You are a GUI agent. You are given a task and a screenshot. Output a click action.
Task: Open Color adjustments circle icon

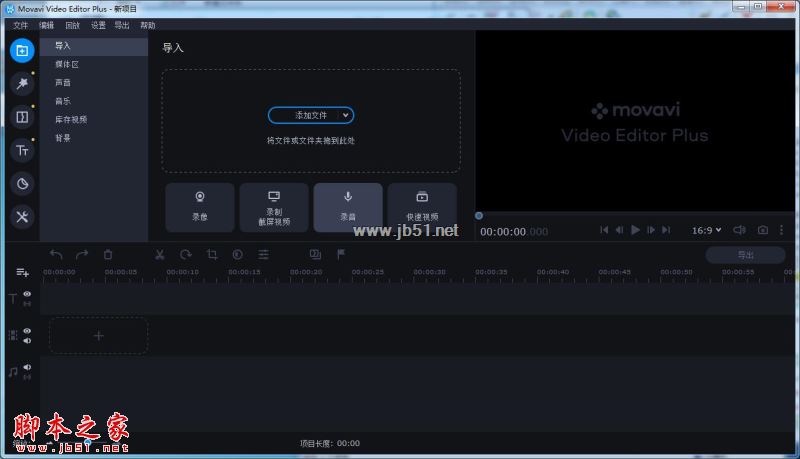click(x=237, y=254)
